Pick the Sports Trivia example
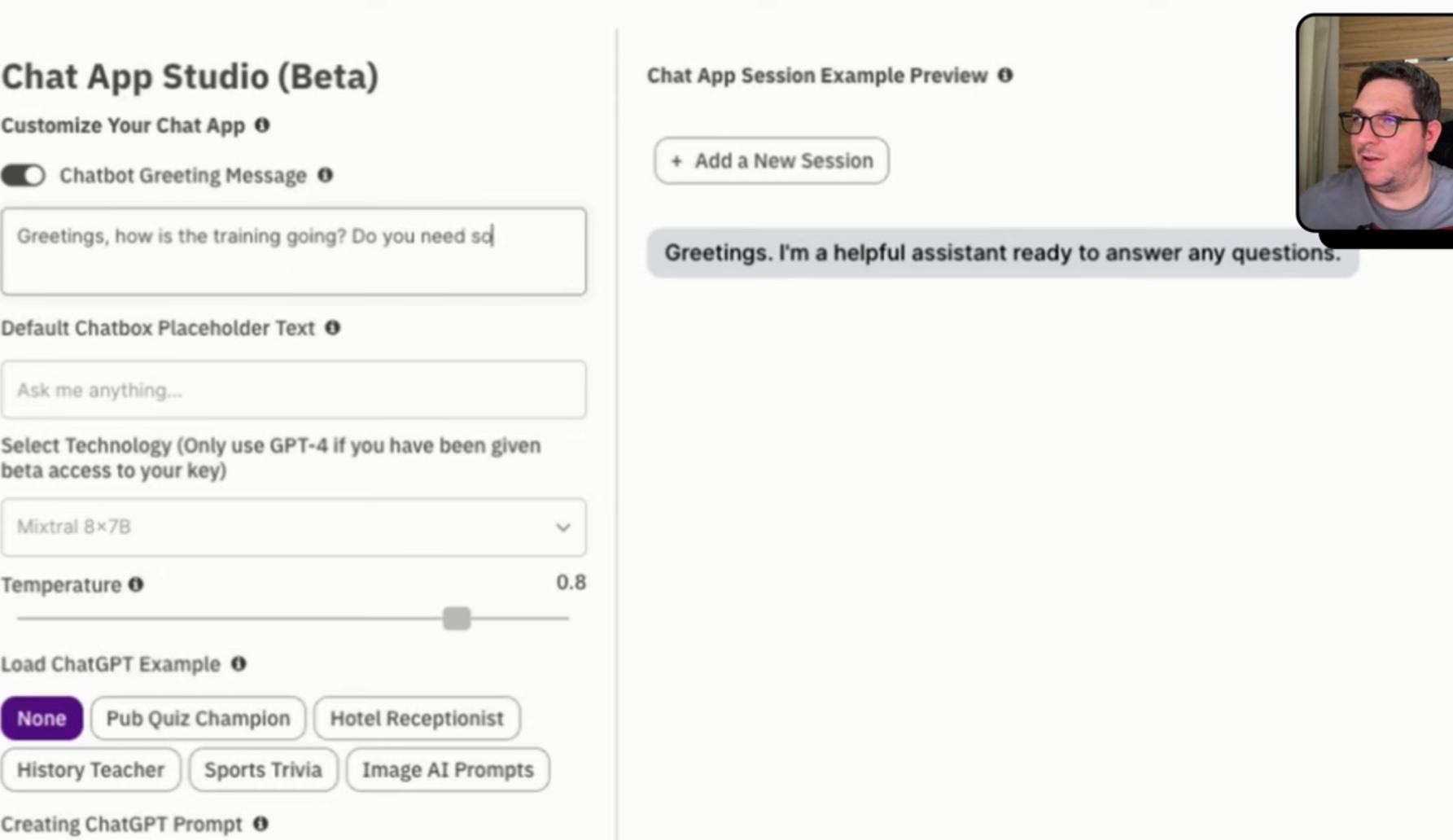This screenshot has width=1453, height=840. tap(263, 769)
